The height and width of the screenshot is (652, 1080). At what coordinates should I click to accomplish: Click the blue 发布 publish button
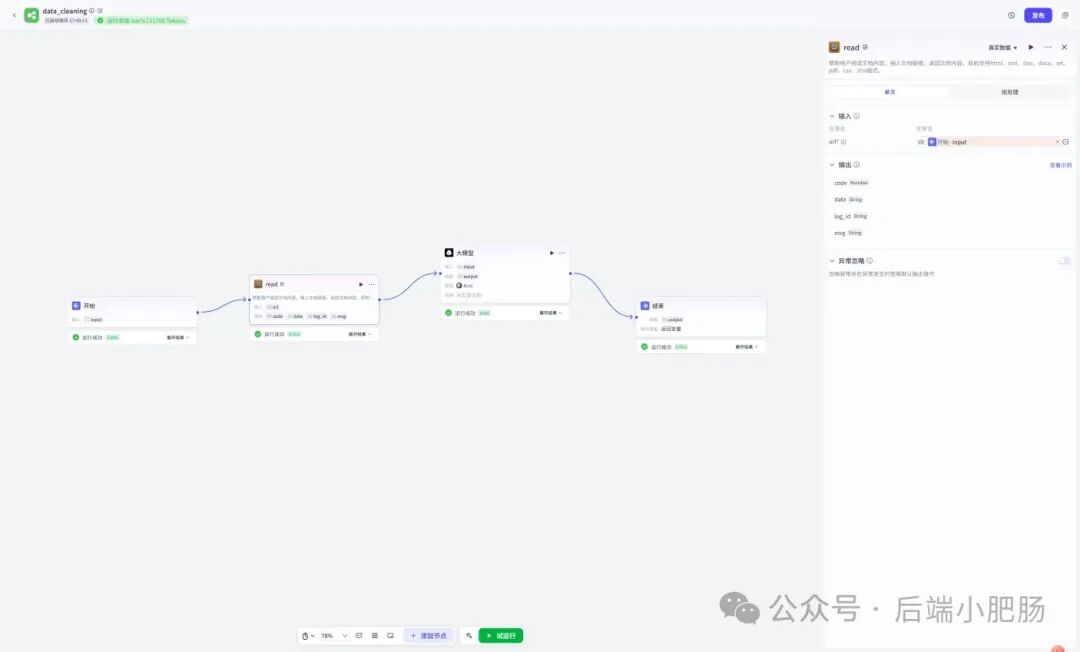tap(1037, 15)
